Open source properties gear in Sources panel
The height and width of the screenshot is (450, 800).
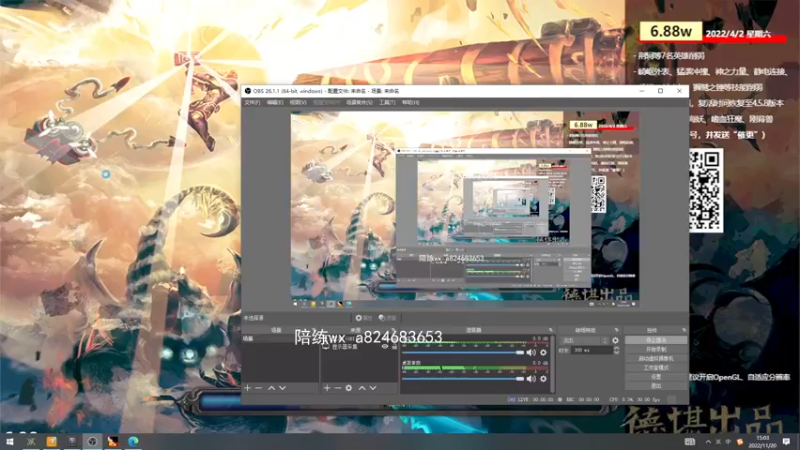click(x=348, y=388)
